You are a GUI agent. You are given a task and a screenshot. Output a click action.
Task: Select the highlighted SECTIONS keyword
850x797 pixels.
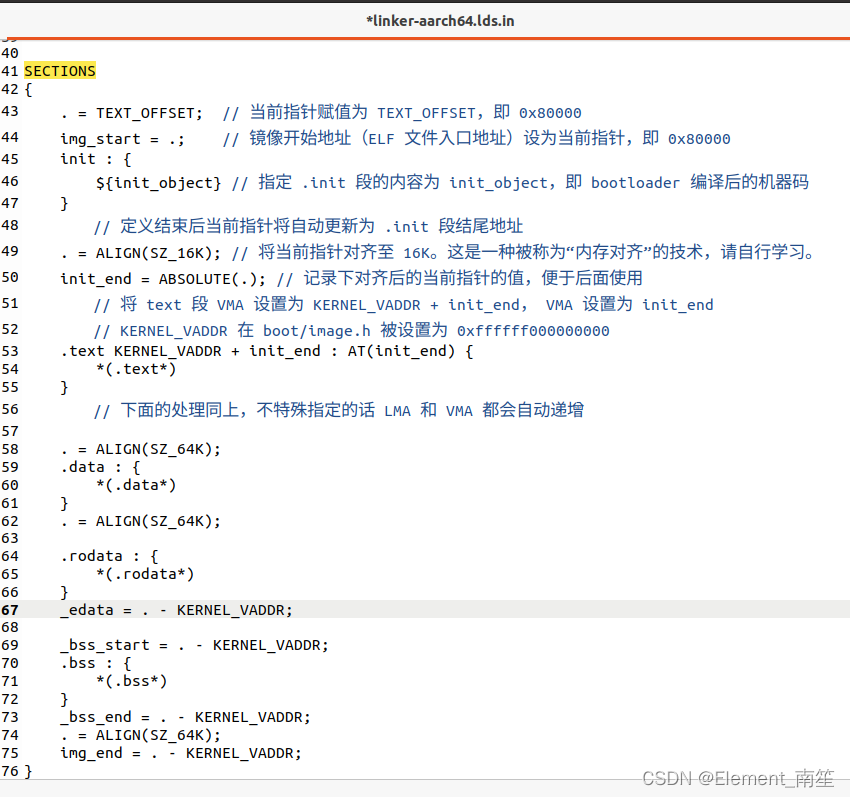59,70
